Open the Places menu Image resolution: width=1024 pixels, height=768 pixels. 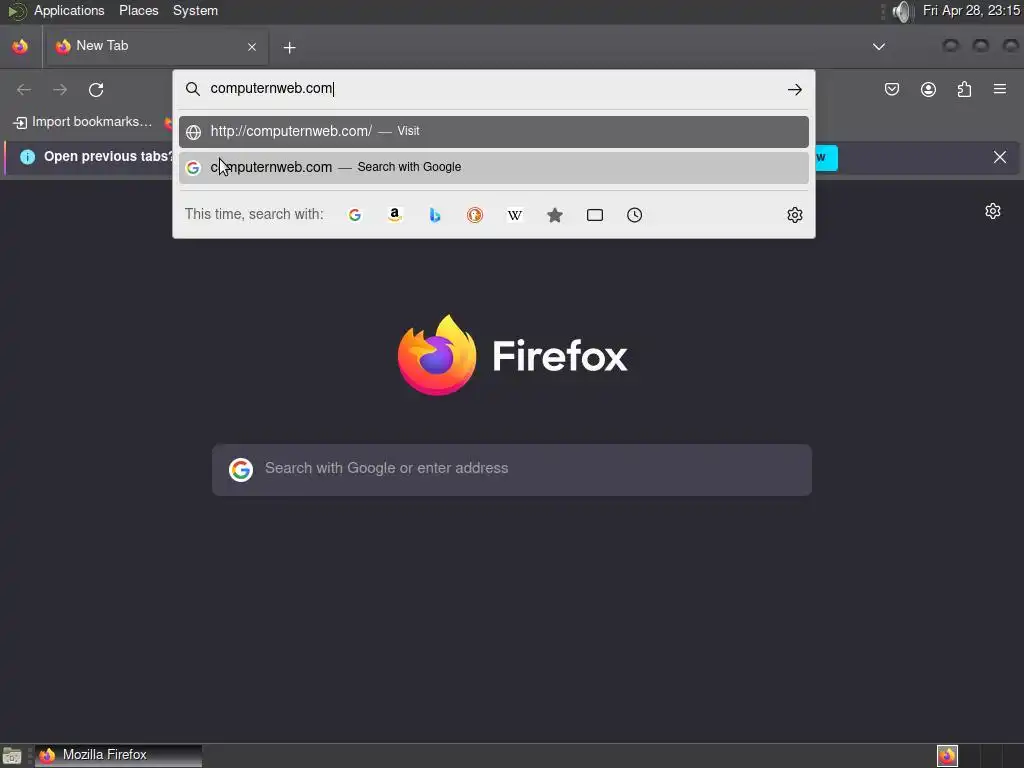pos(138,10)
